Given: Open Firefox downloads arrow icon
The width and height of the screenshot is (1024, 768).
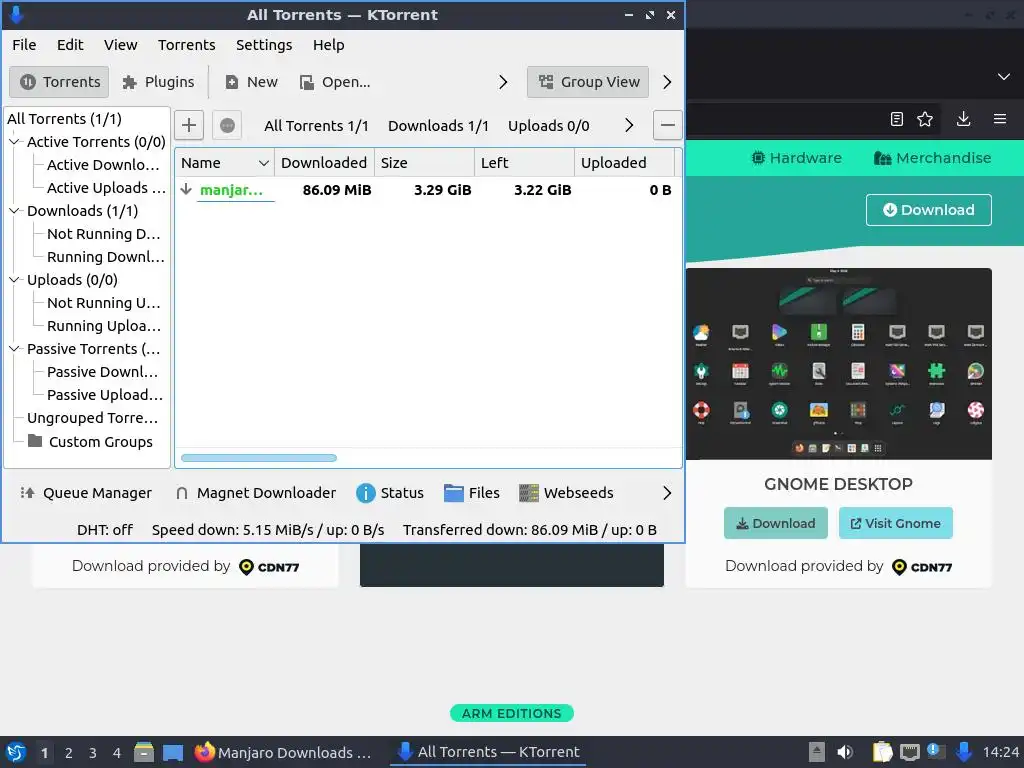Looking at the screenshot, I should [x=963, y=119].
